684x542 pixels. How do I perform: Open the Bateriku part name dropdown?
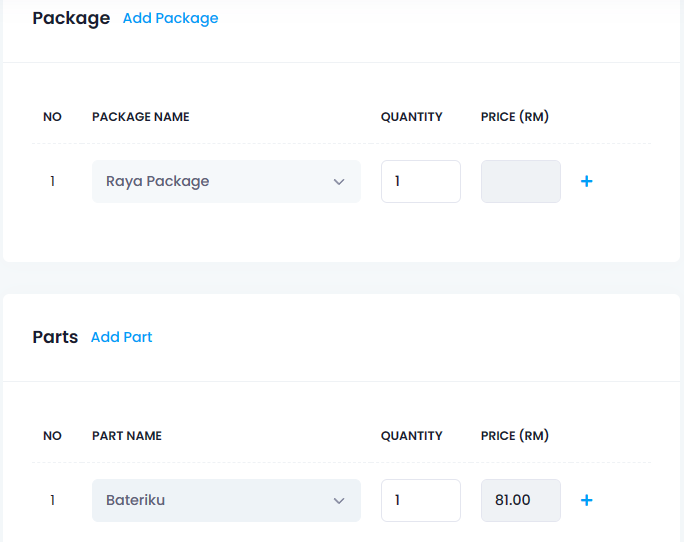226,501
